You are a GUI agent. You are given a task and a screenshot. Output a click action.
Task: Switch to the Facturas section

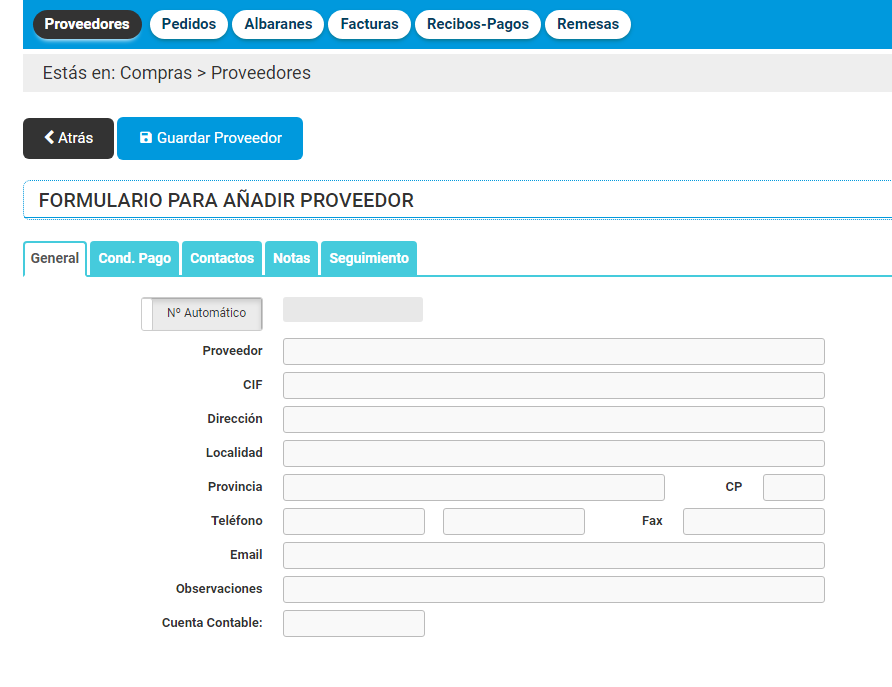pyautogui.click(x=369, y=23)
